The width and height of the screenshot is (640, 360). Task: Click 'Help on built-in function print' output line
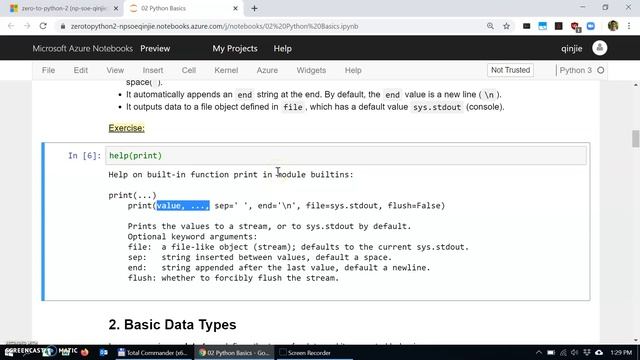[x=231, y=174]
